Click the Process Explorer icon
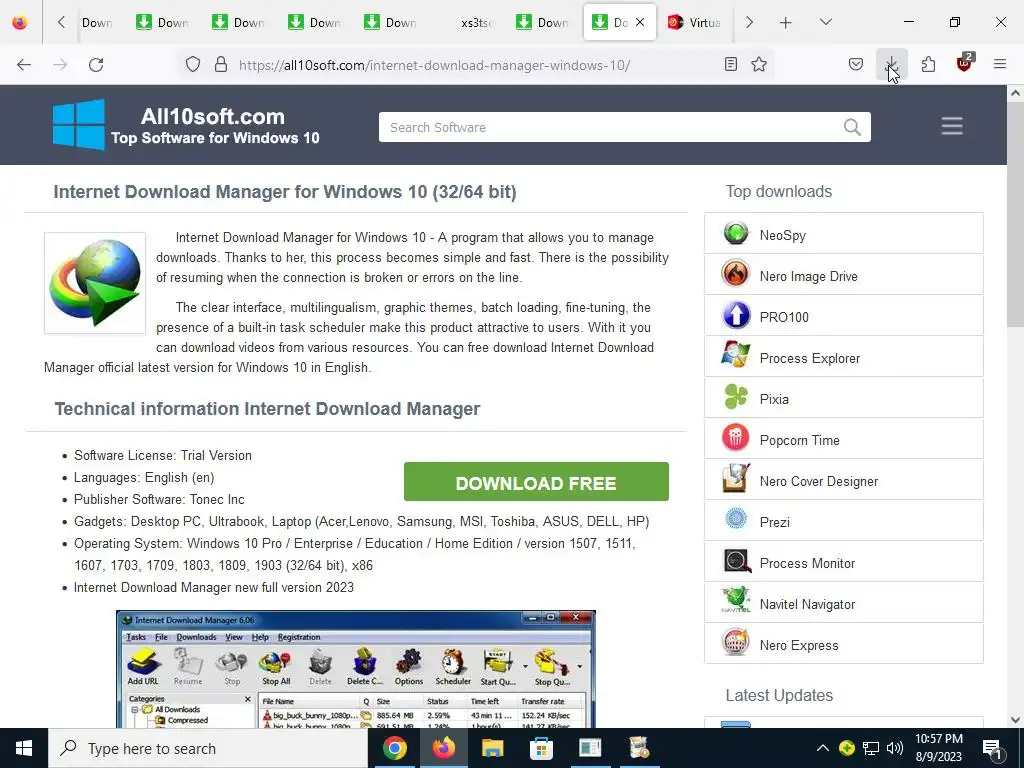 click(x=736, y=356)
